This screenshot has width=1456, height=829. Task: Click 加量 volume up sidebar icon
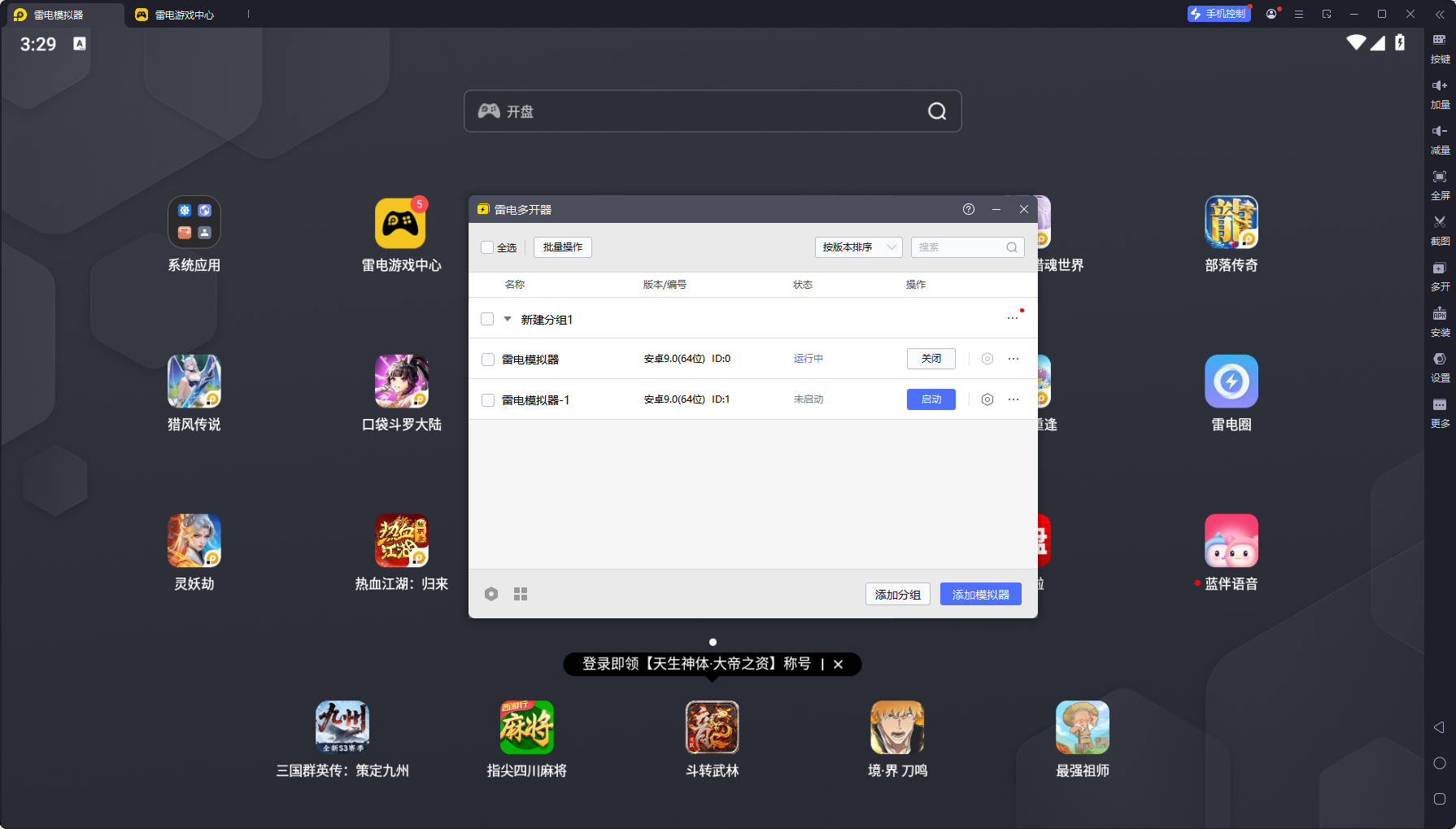[x=1440, y=94]
